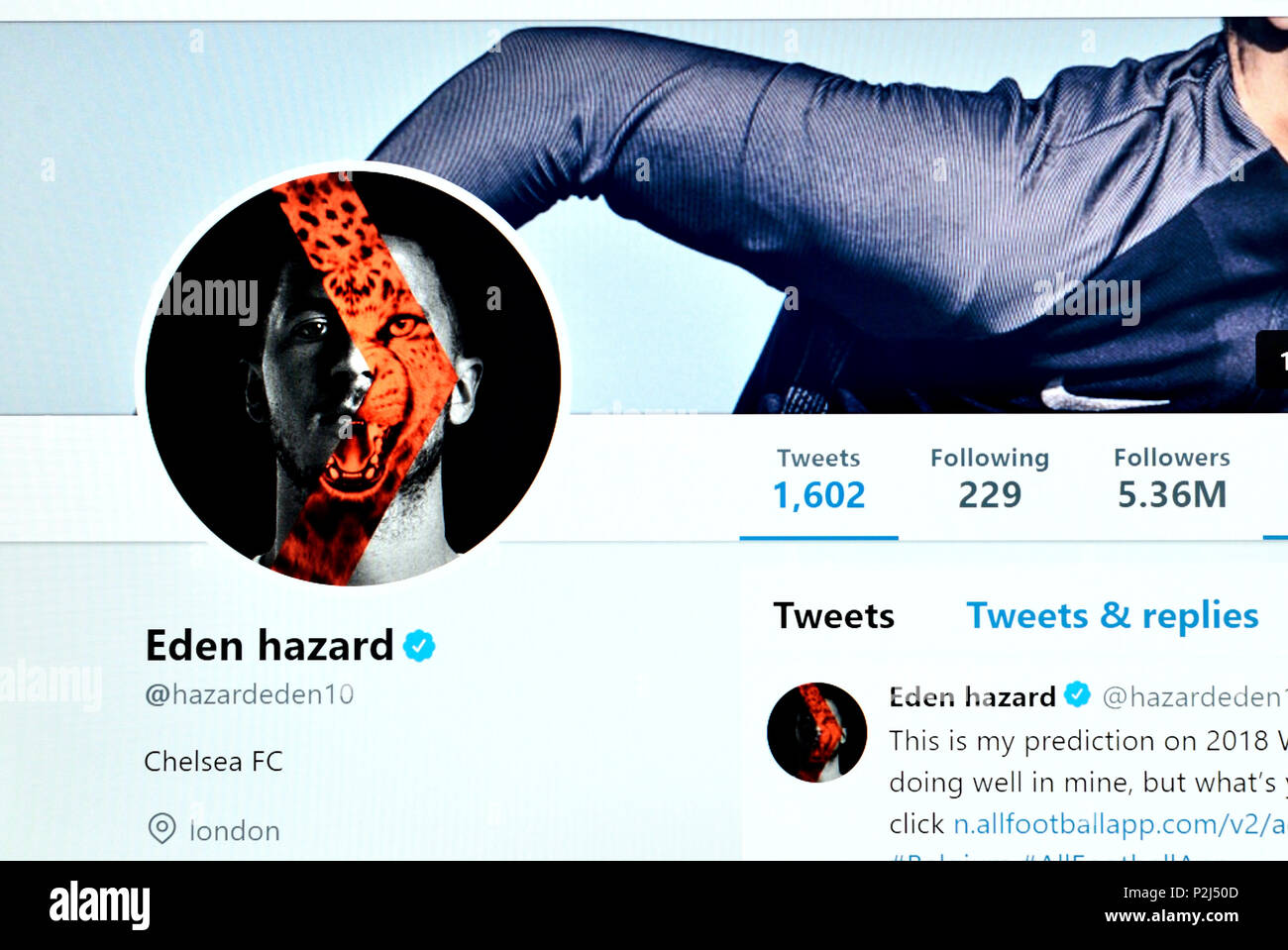Switch to Tweets & replies

tap(1112, 616)
